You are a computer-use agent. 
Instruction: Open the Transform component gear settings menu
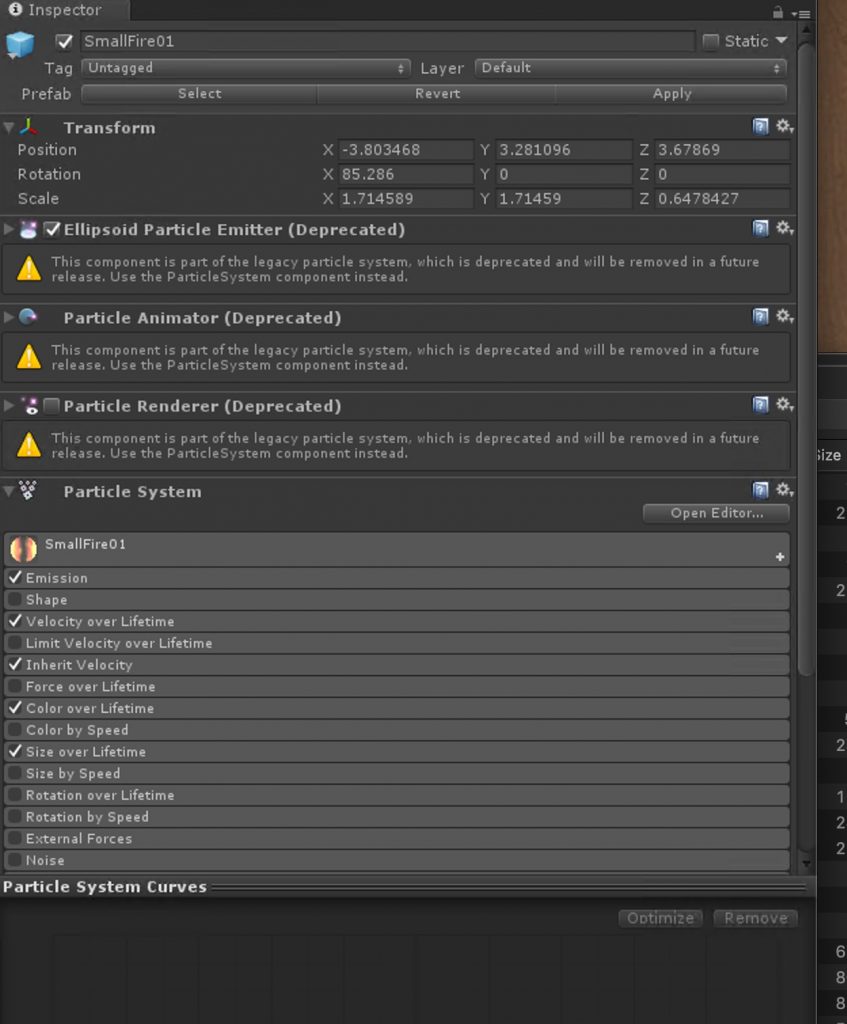[785, 127]
